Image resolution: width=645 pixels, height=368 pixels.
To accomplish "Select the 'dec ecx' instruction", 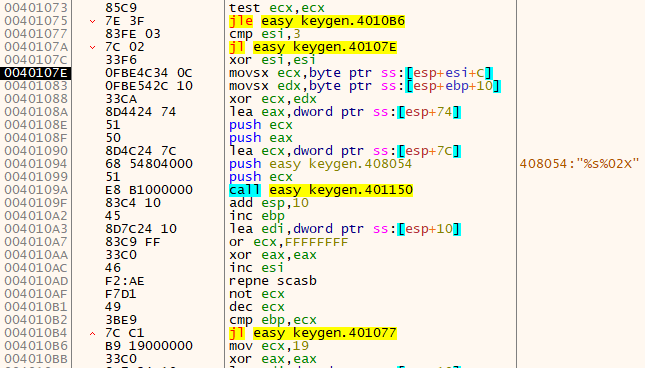I will pos(257,307).
